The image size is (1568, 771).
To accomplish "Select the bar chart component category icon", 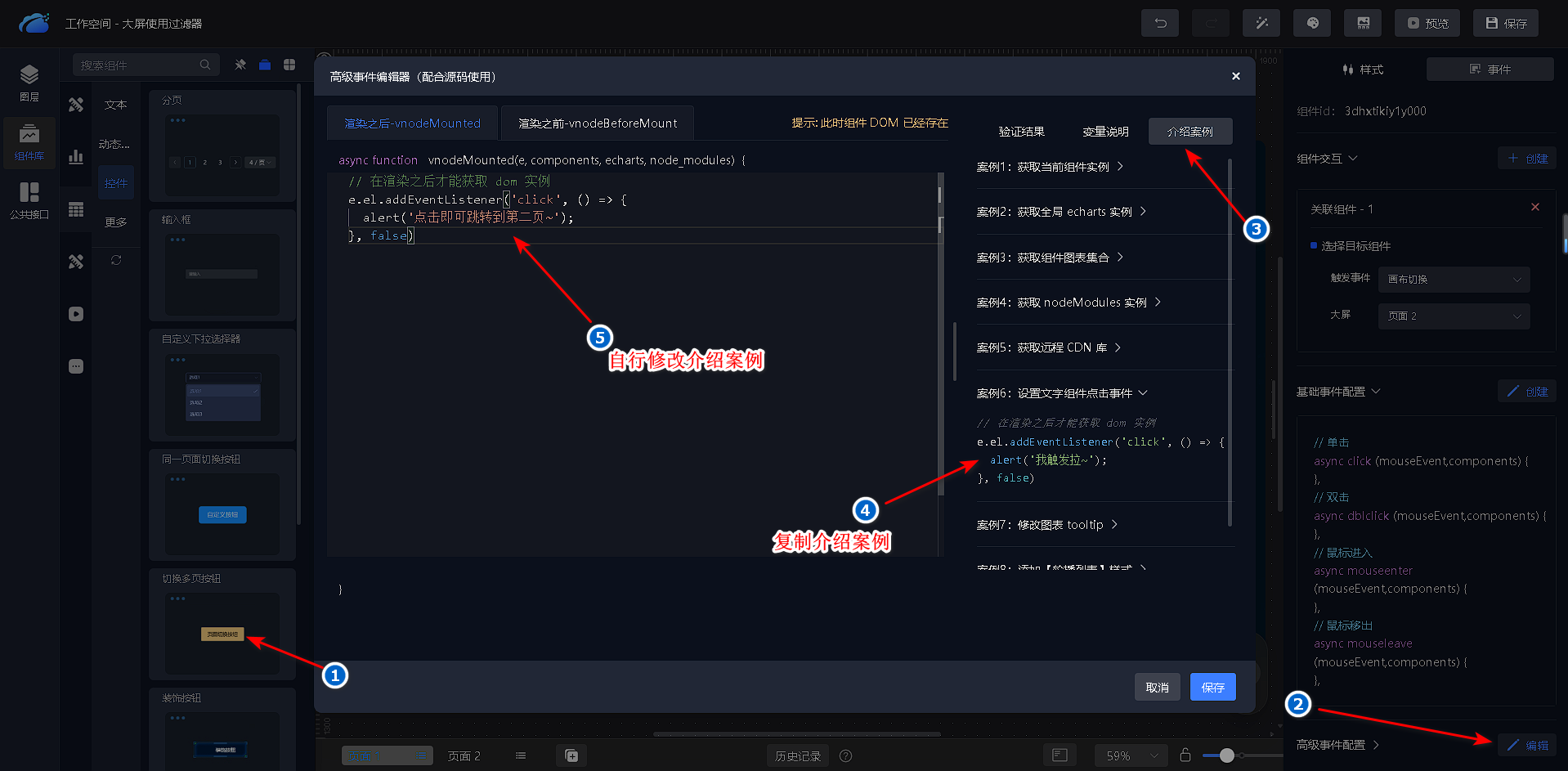I will (76, 157).
